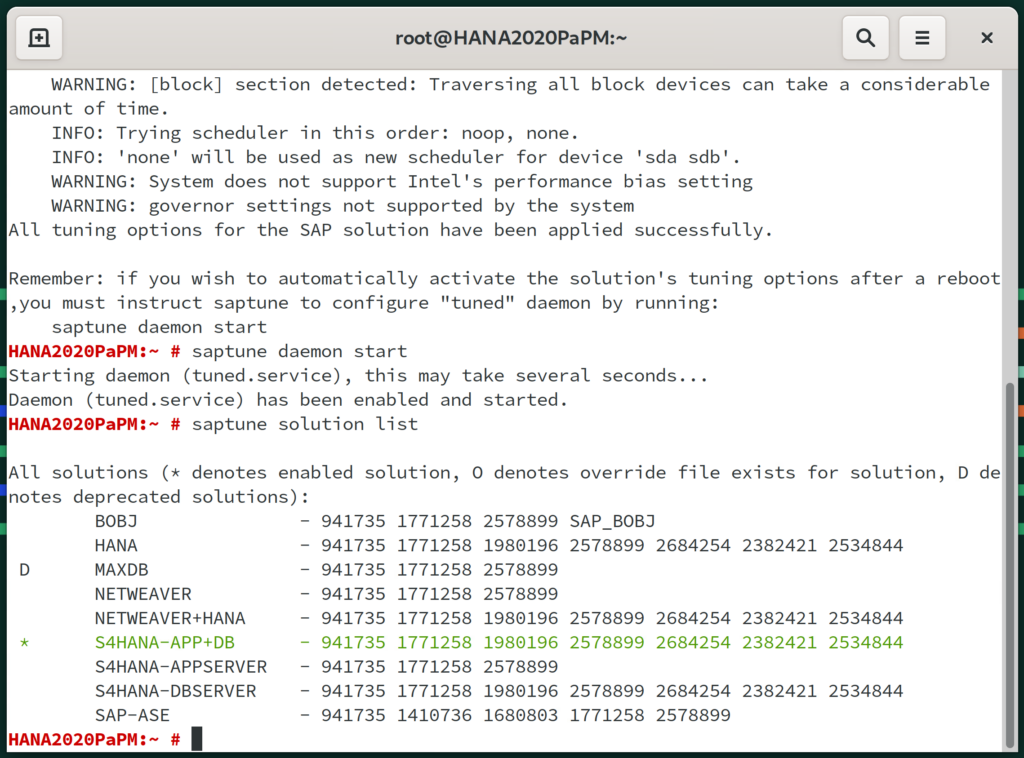Click the S4HANA-DBSERVER solution name
Screen dimensions: 1024x758
tap(176, 691)
